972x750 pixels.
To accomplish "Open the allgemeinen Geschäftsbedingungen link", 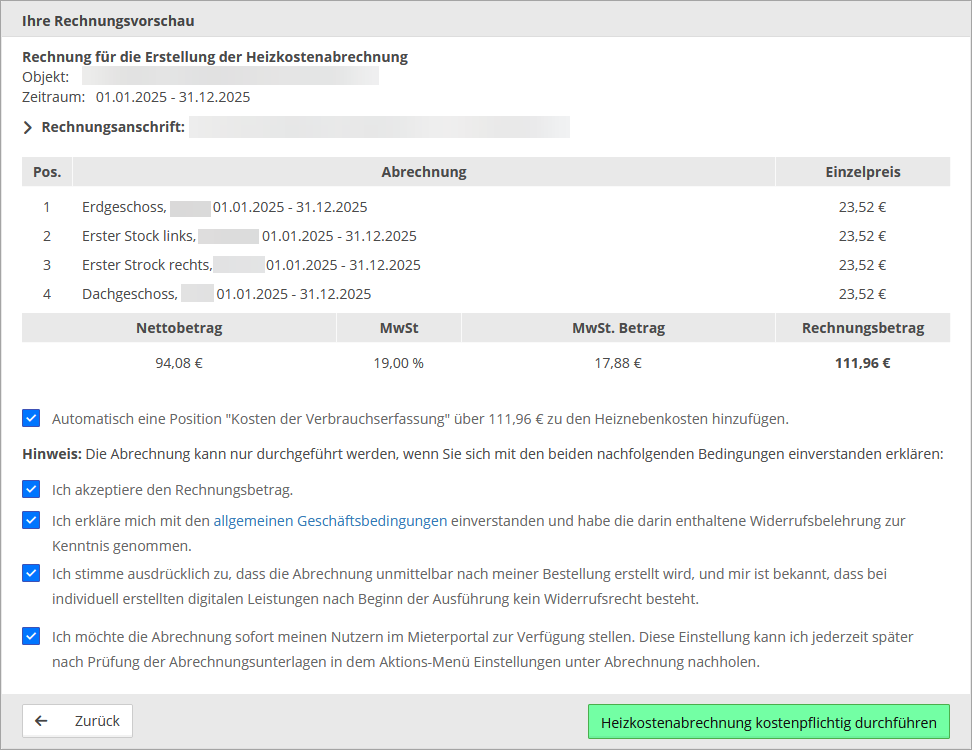I will (x=330, y=521).
